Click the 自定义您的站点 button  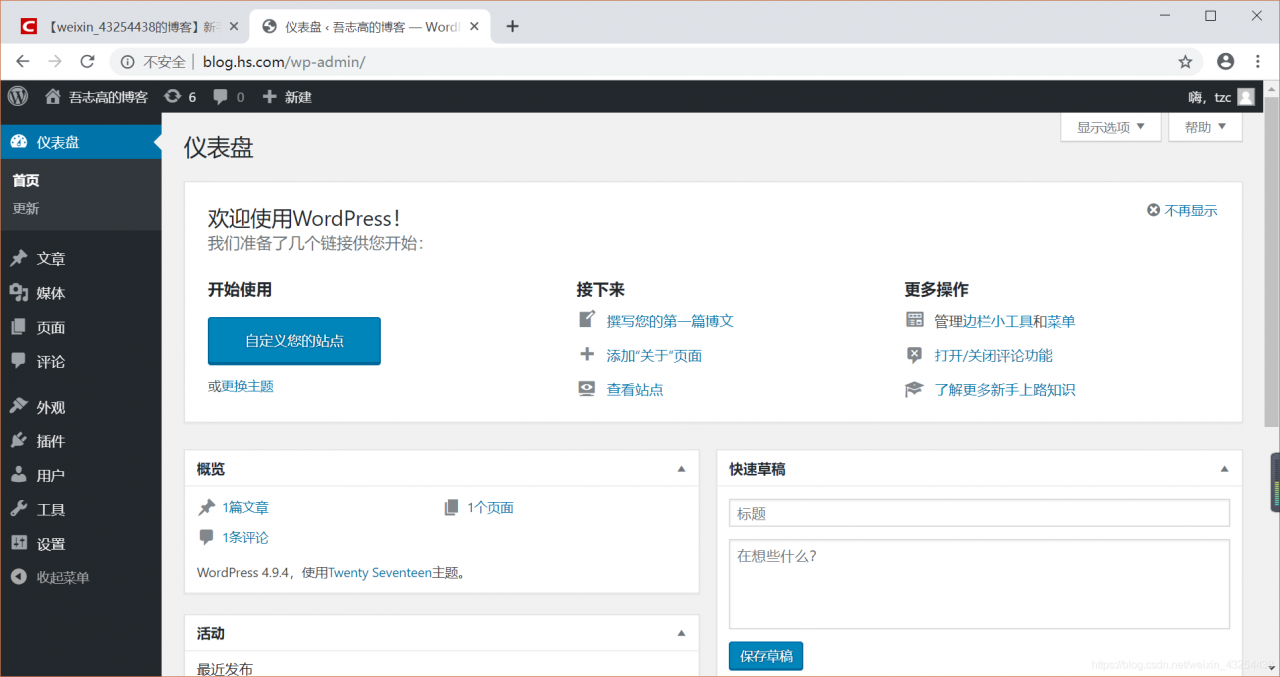[294, 341]
